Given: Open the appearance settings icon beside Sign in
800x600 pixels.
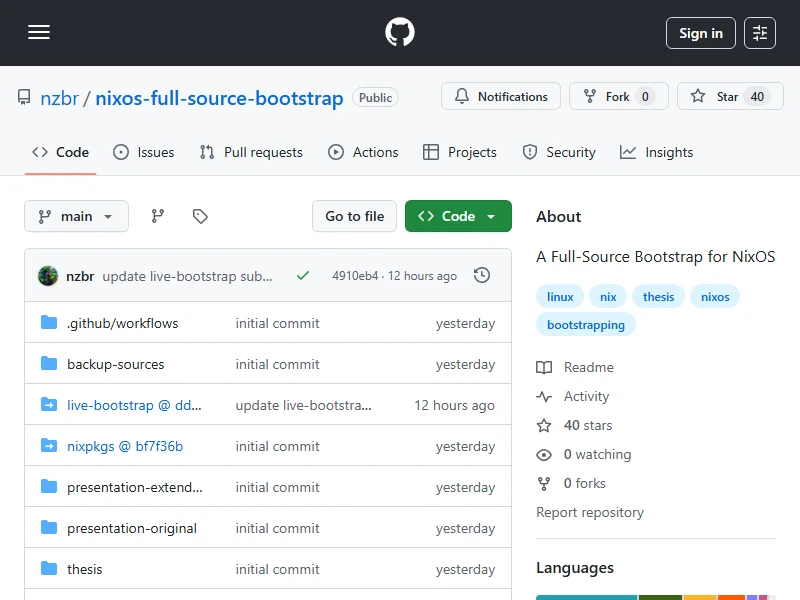Looking at the screenshot, I should click(x=760, y=33).
